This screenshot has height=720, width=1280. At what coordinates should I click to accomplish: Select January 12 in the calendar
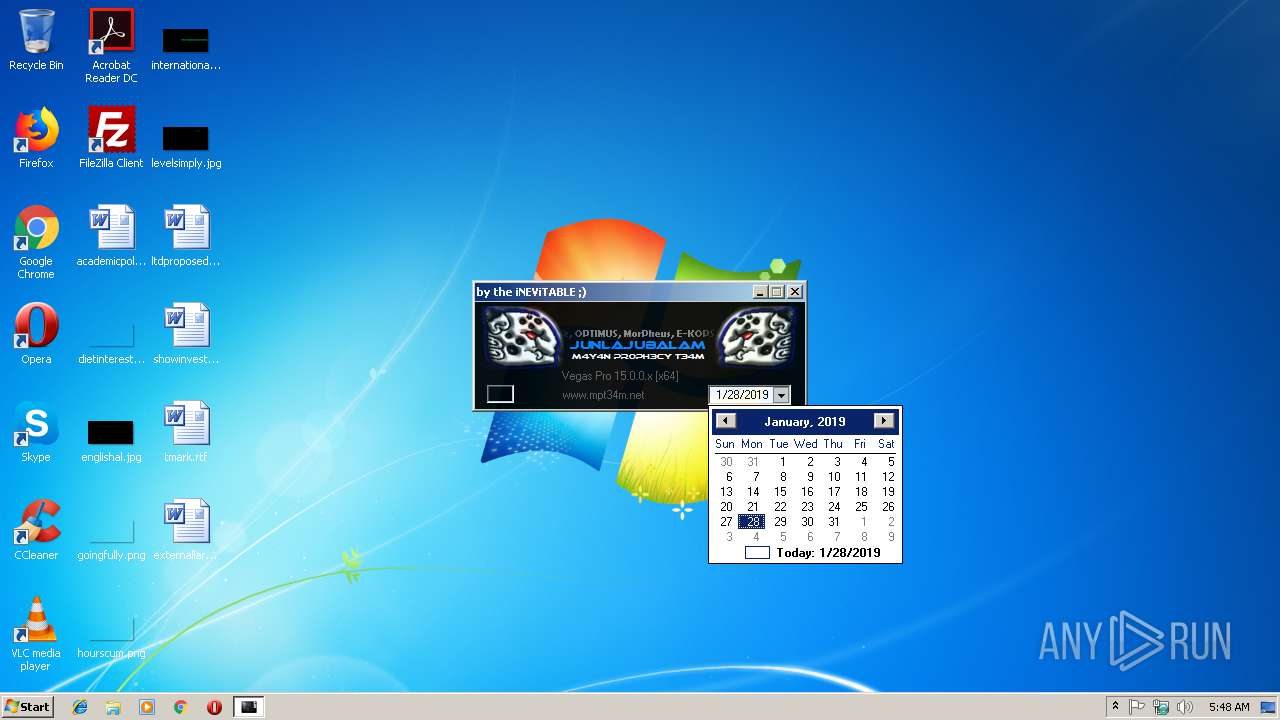(888, 477)
